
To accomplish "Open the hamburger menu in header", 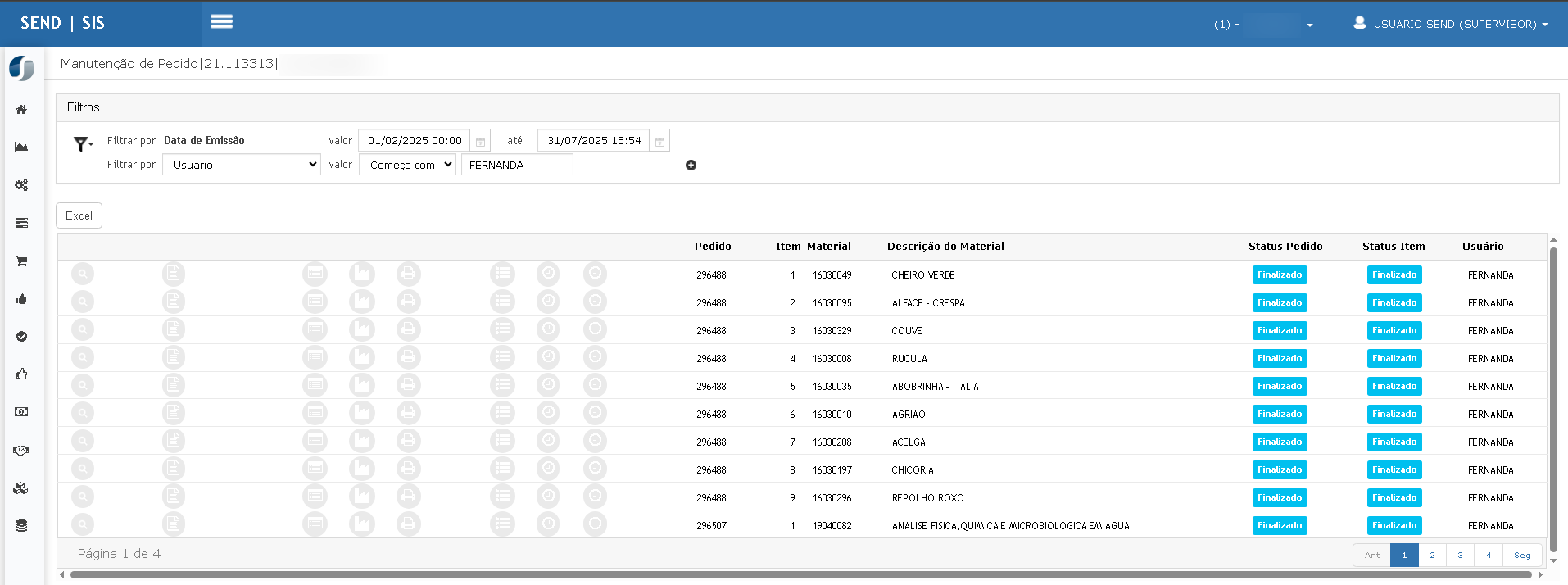I will 221,22.
